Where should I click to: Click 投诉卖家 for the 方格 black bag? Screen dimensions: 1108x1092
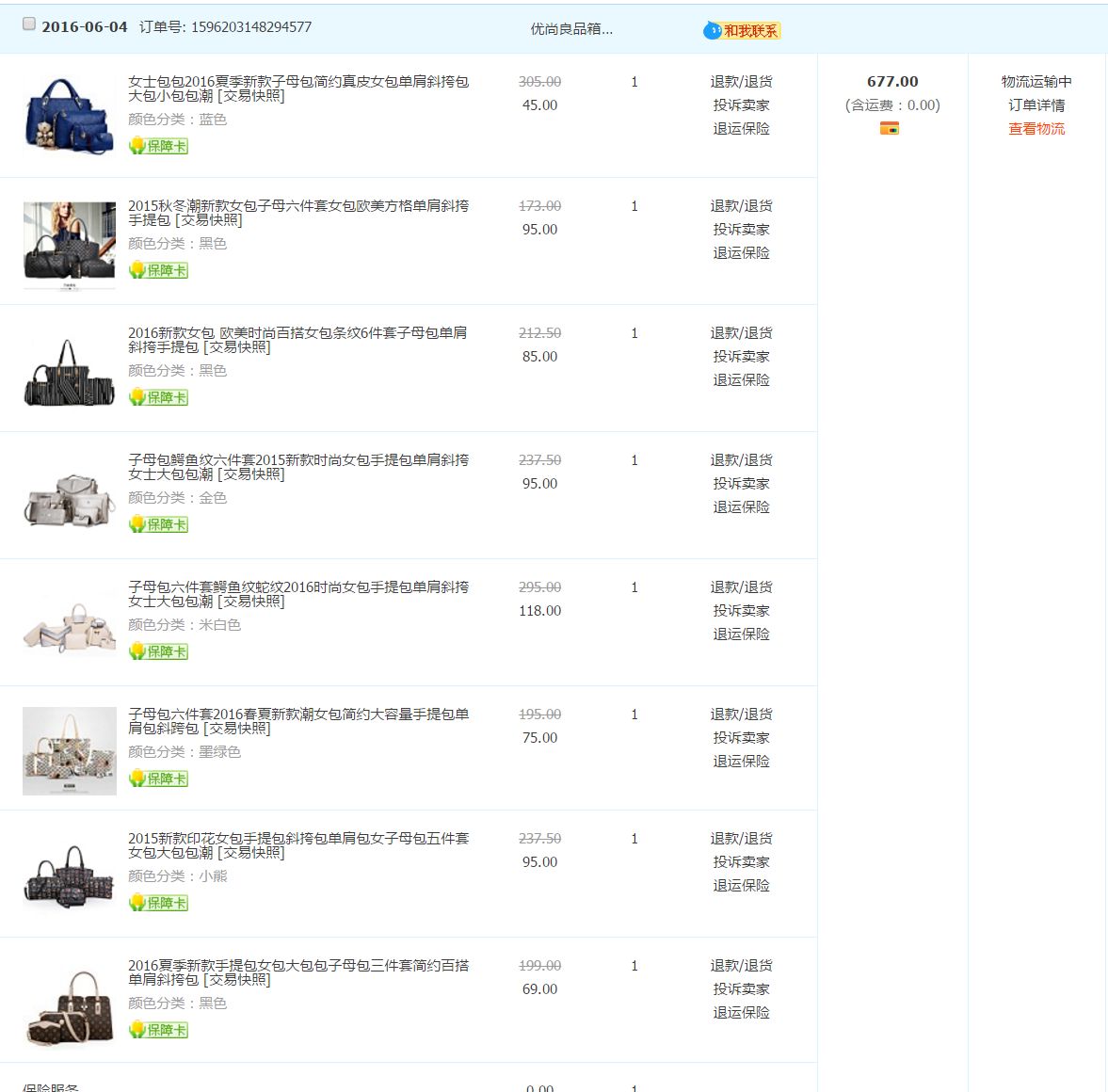click(741, 230)
